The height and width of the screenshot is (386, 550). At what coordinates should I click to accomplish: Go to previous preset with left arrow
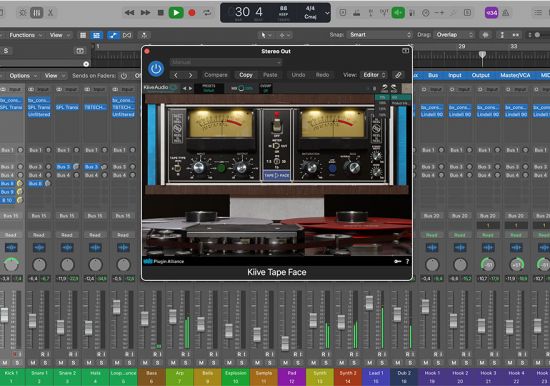point(176,75)
